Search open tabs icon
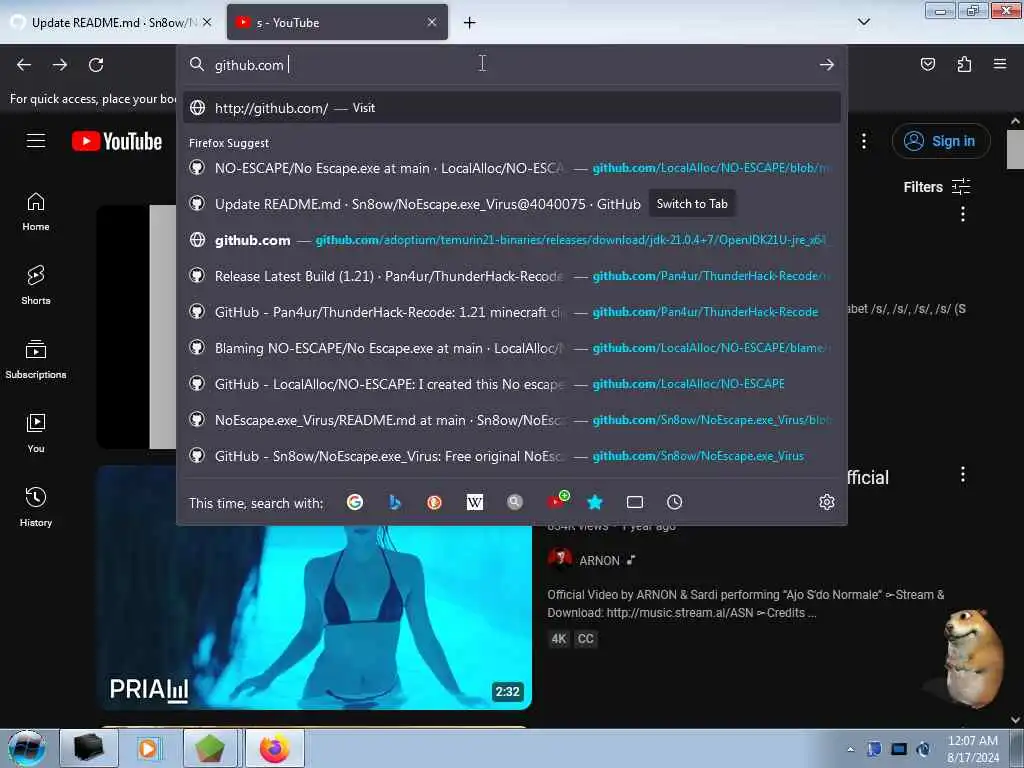Screen dimensions: 1024x768 tap(634, 502)
